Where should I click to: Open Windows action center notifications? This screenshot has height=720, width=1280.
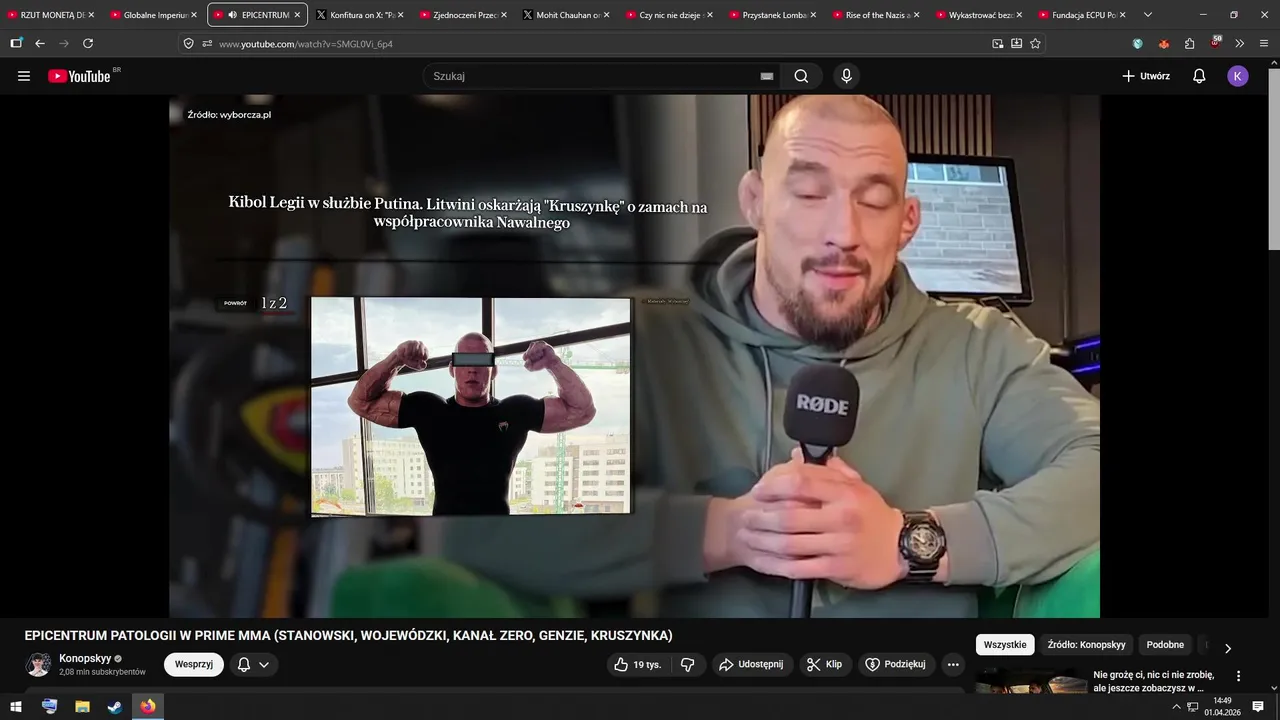(x=1258, y=706)
